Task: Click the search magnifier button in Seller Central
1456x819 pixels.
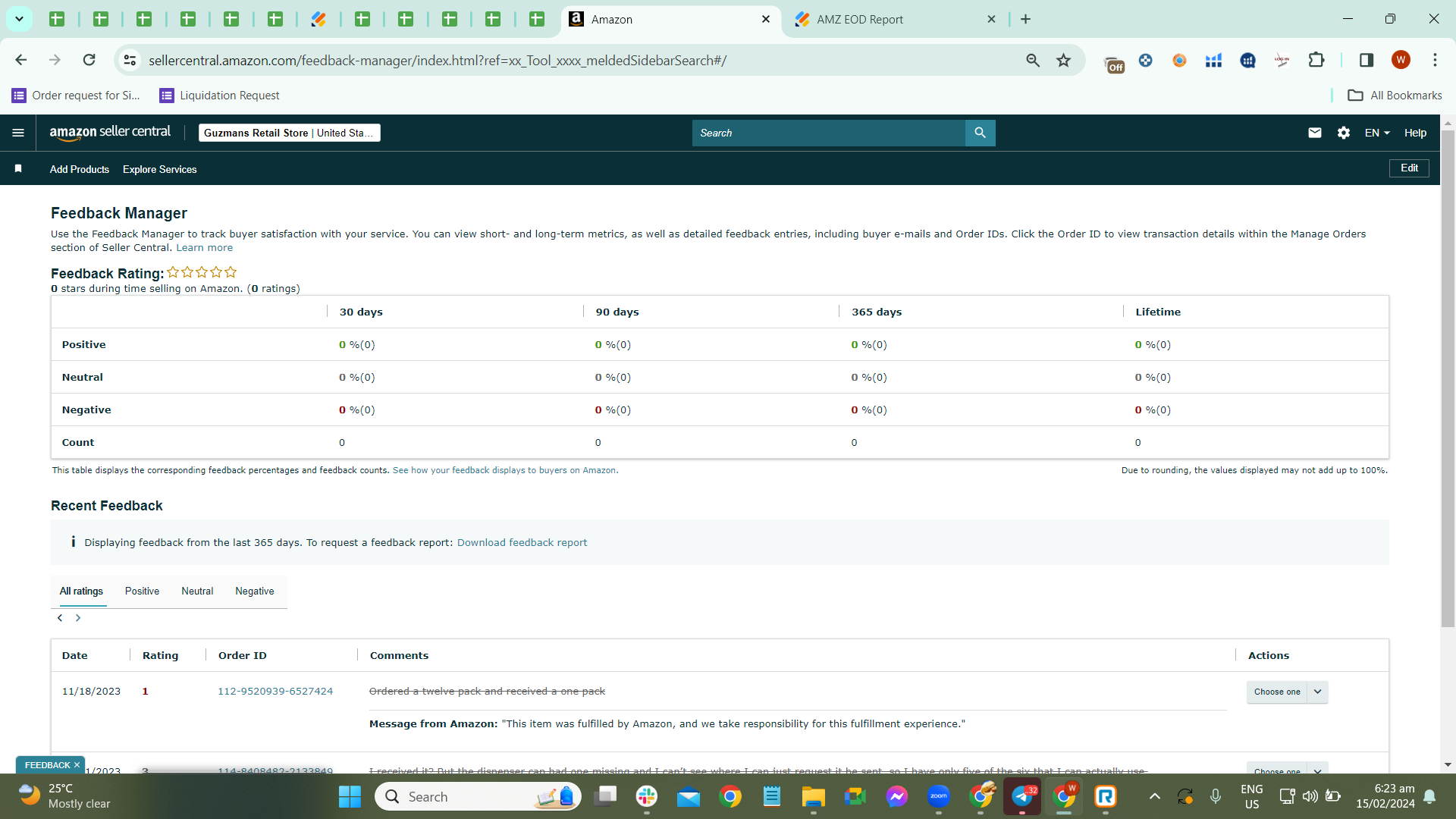Action: (980, 133)
